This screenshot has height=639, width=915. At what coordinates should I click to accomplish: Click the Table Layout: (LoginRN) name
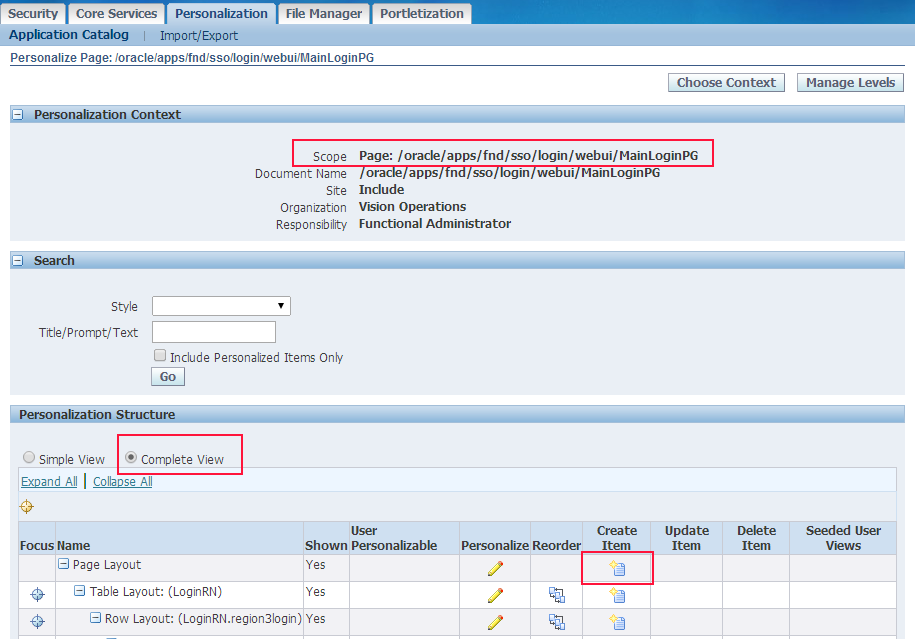click(156, 592)
